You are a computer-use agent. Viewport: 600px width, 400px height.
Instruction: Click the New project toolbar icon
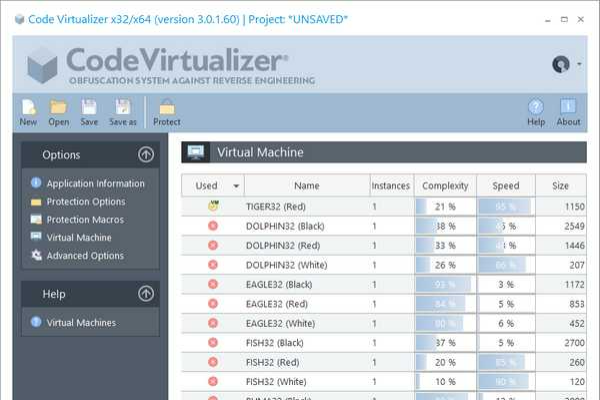click(28, 108)
